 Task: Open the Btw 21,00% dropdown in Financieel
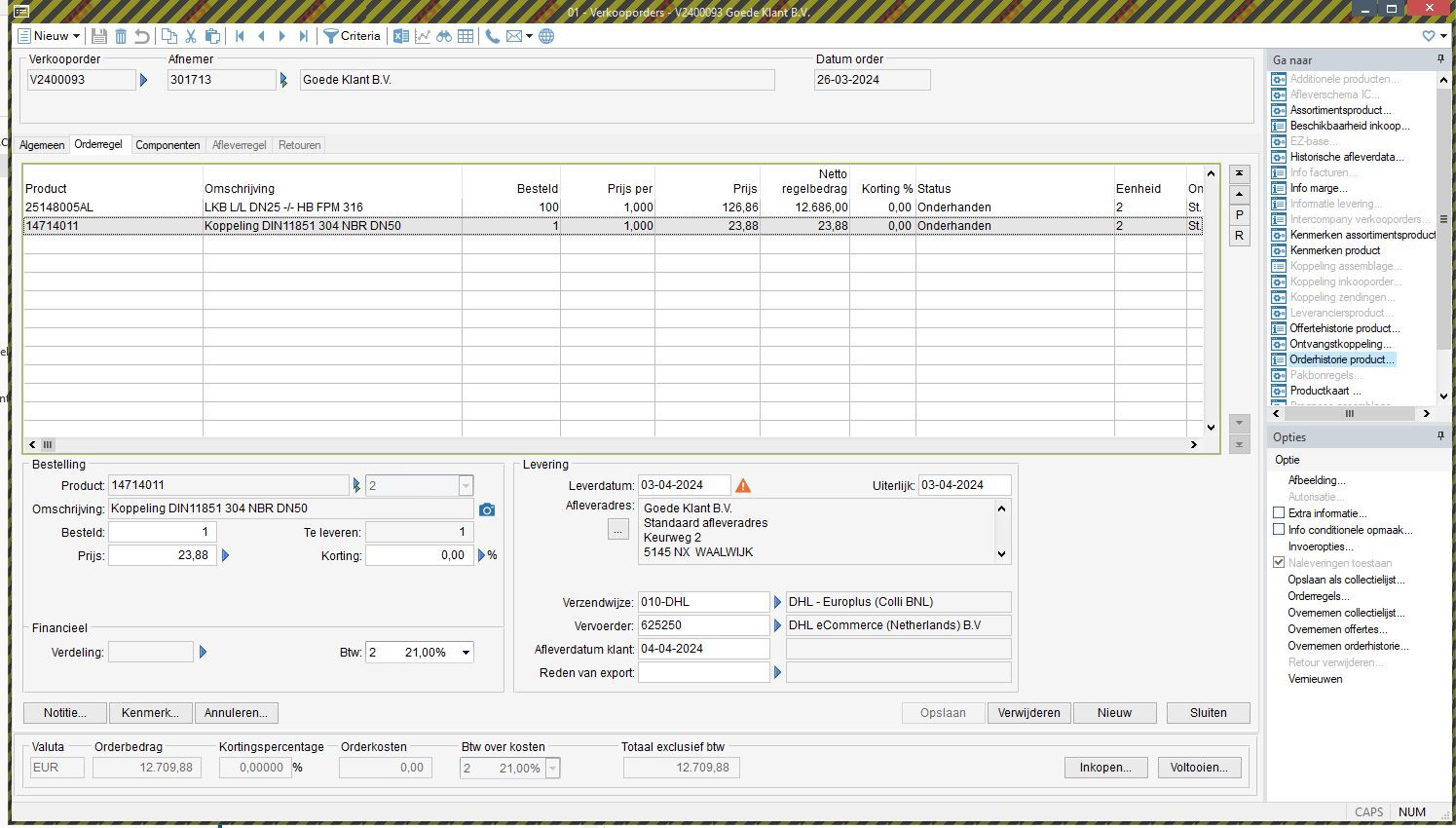click(466, 653)
